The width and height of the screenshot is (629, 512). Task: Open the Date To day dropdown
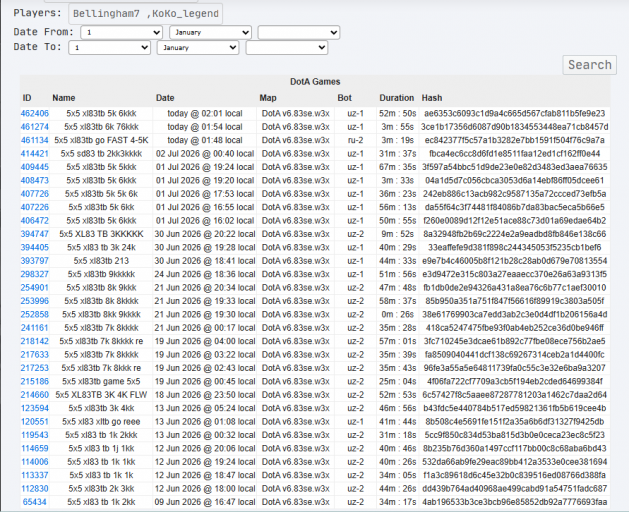pos(110,47)
